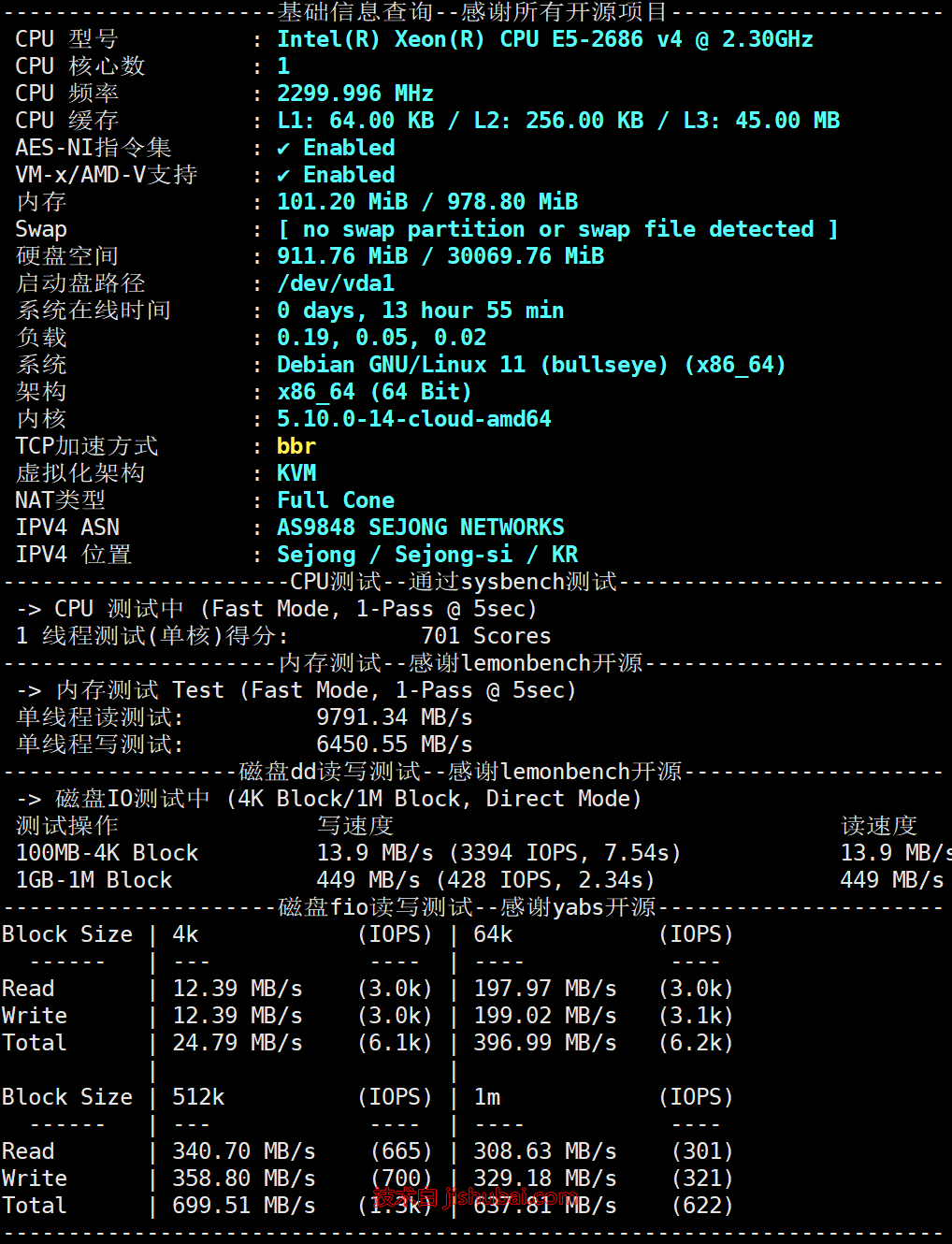
Task: Click the 64k Block Size column header
Action: pos(493,934)
